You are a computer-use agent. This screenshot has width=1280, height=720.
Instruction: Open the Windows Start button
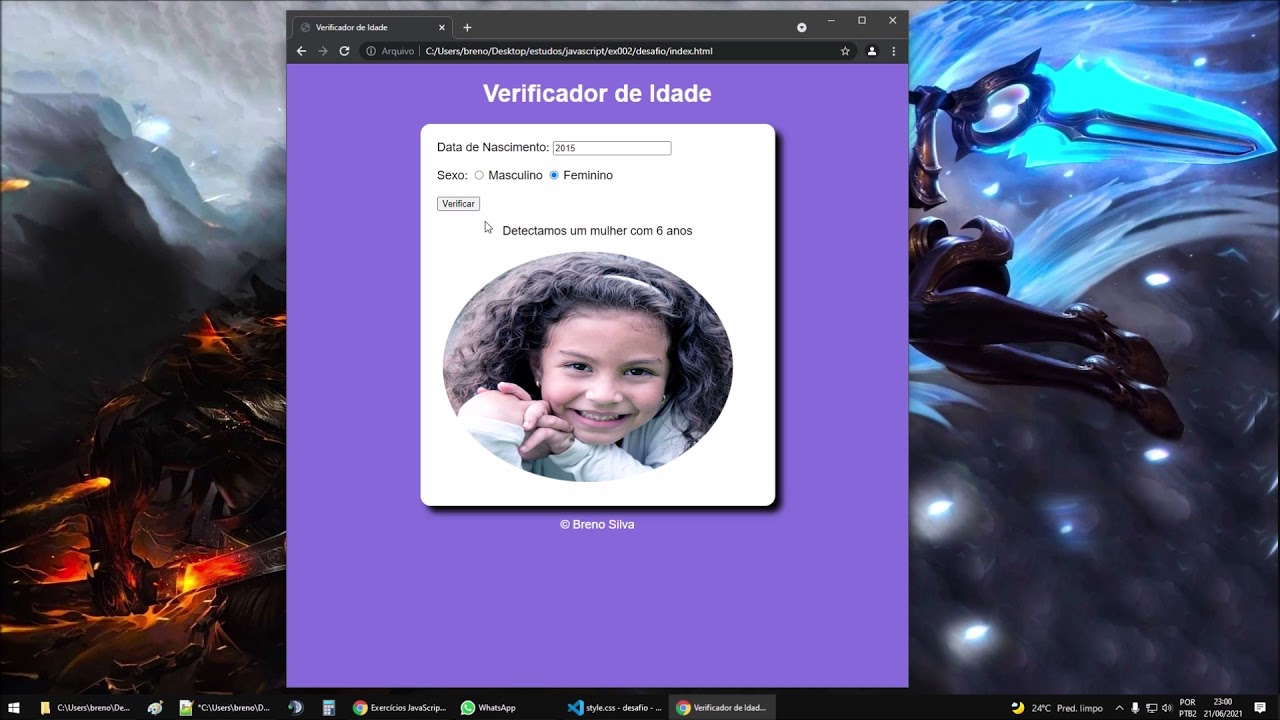[x=14, y=707]
